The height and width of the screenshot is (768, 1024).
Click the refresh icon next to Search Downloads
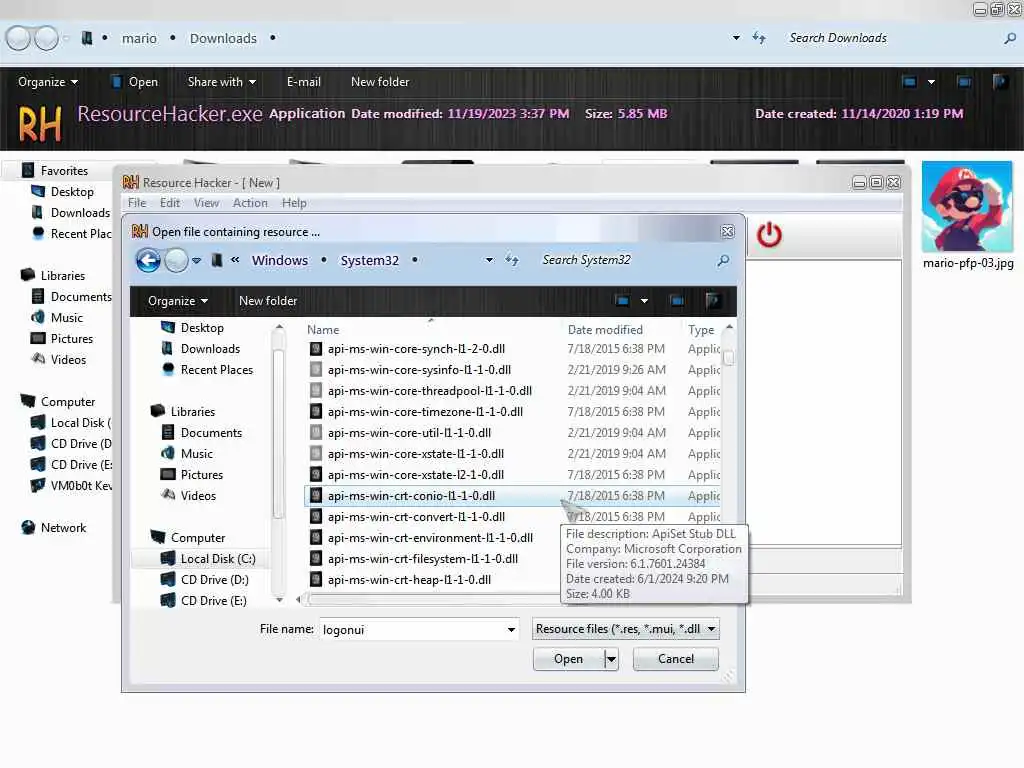tap(759, 38)
